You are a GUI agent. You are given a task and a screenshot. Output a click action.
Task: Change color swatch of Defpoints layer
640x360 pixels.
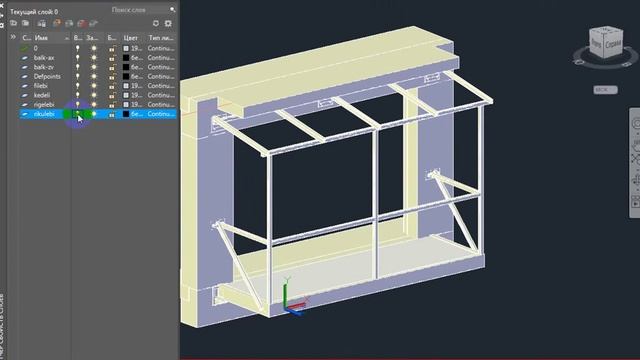(126, 76)
